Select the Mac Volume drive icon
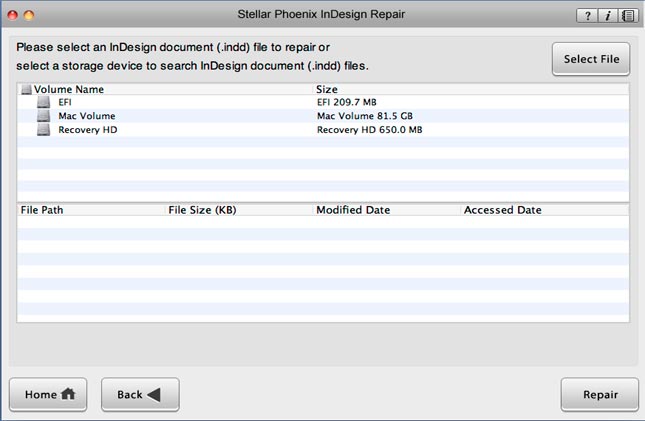 click(x=44, y=116)
